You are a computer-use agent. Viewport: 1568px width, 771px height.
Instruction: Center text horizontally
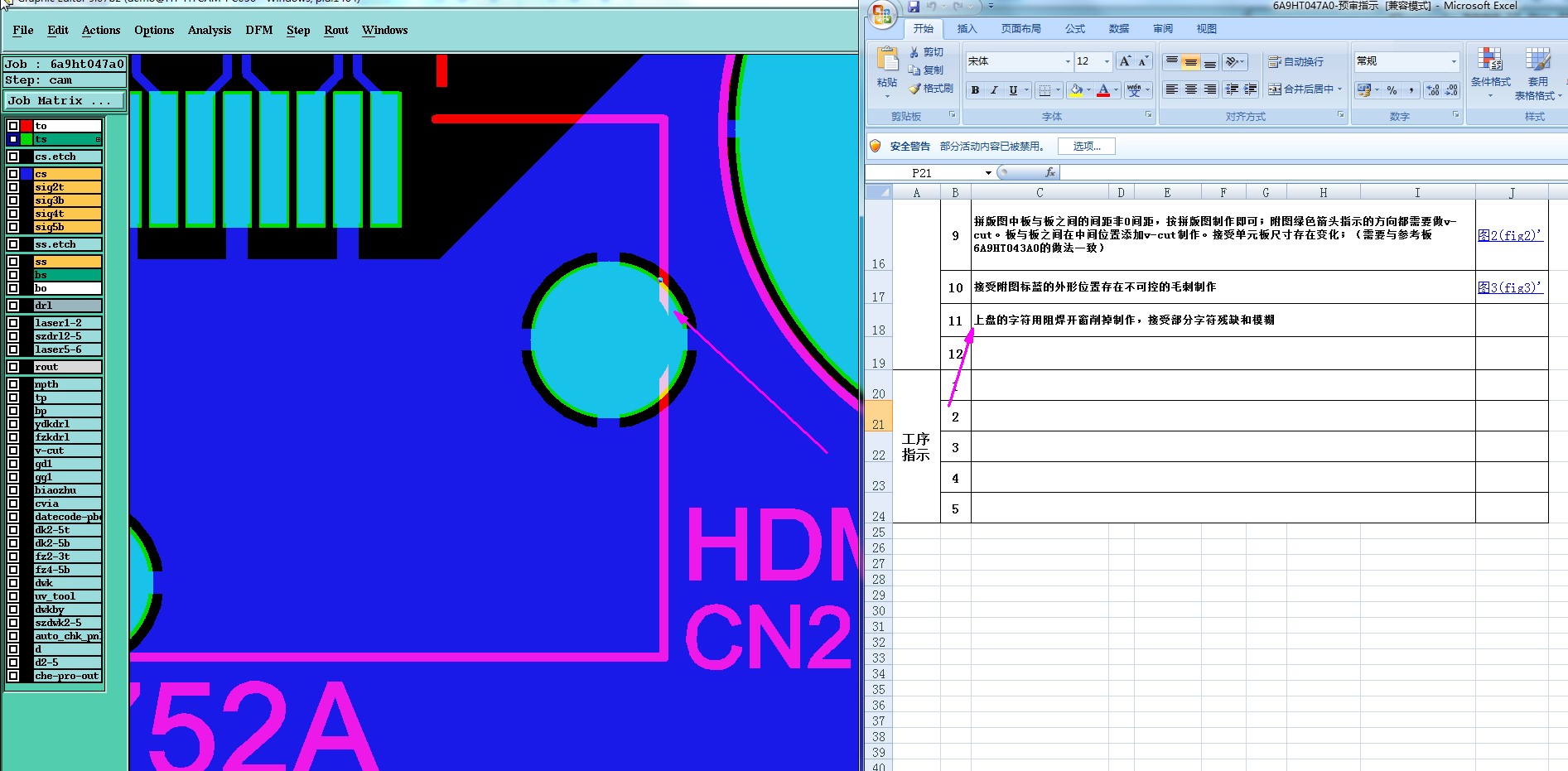coord(1191,89)
